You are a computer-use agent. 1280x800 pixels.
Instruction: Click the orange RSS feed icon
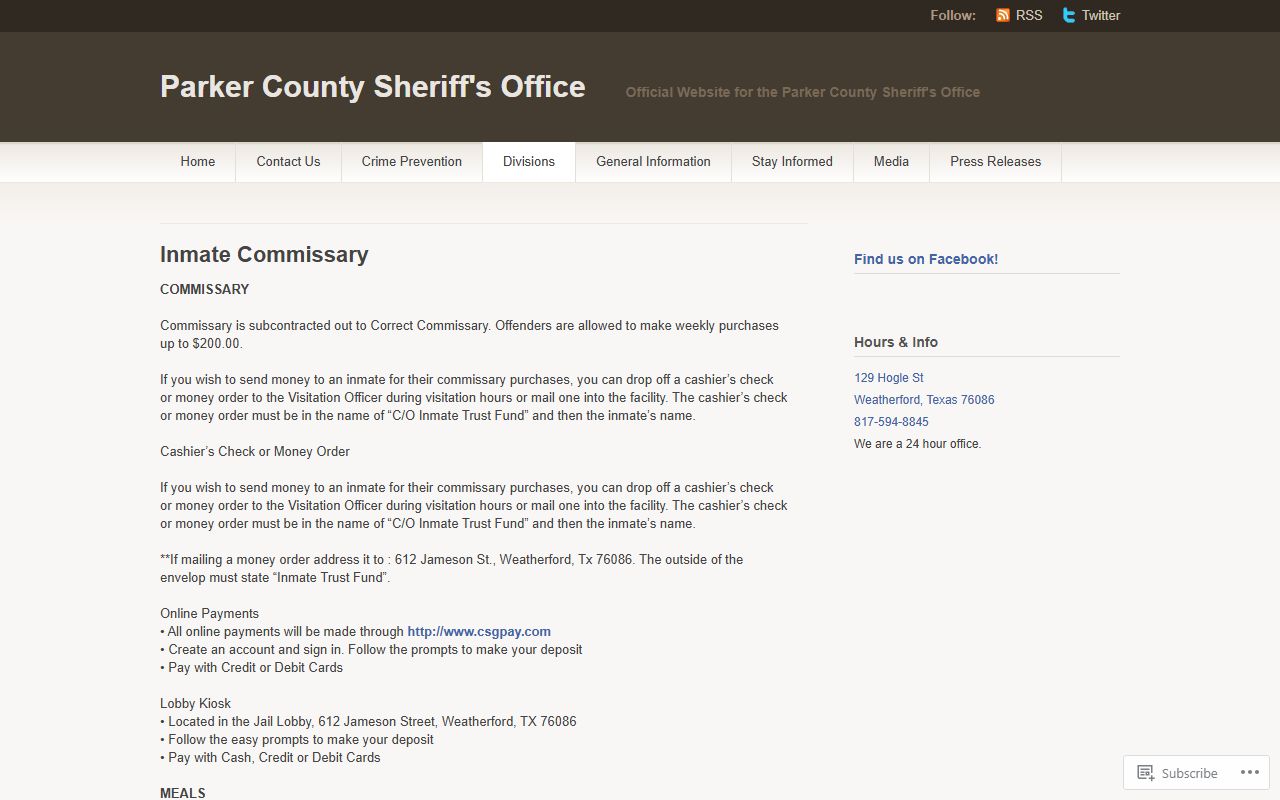pos(1003,15)
